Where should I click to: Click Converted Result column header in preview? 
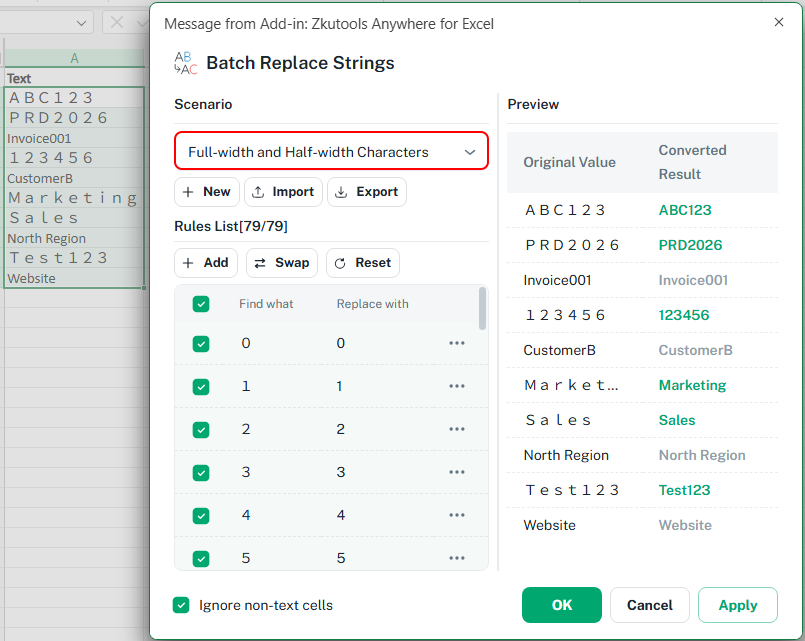693,162
